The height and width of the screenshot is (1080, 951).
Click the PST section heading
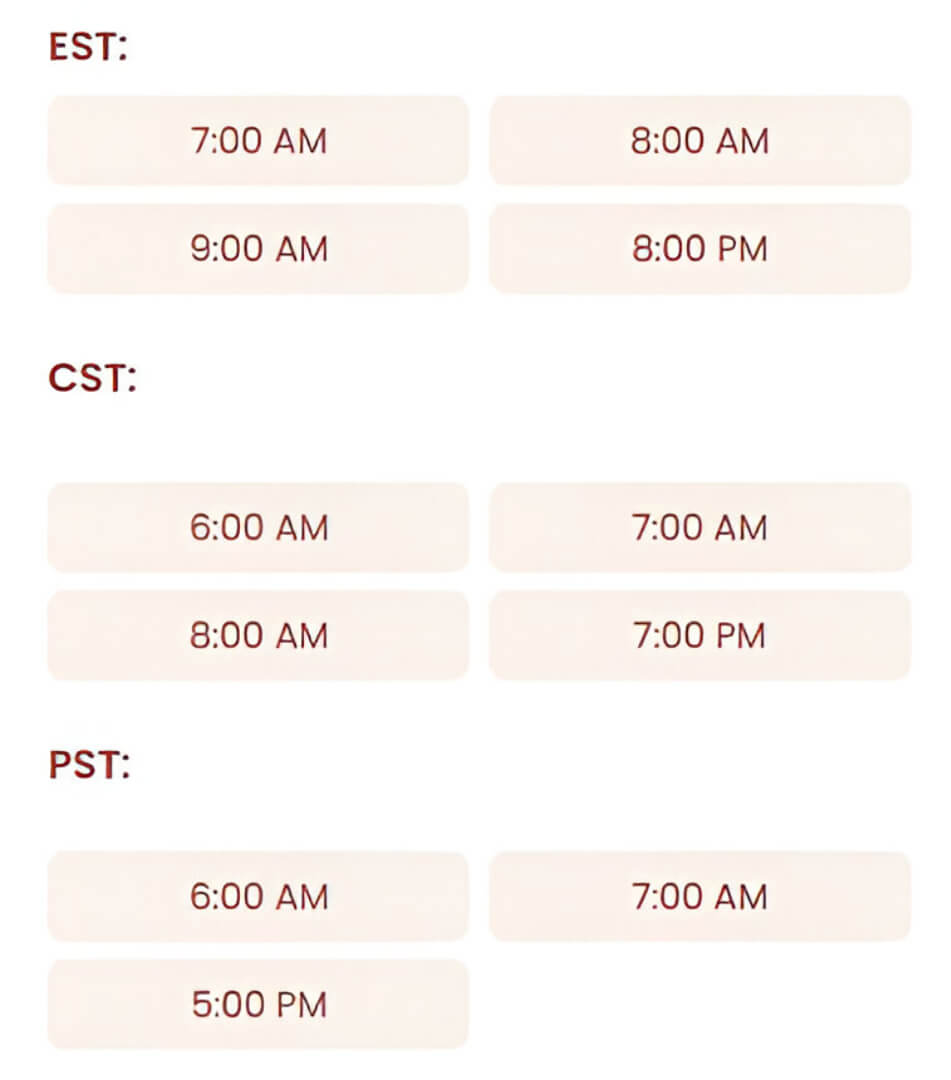pyautogui.click(x=89, y=765)
